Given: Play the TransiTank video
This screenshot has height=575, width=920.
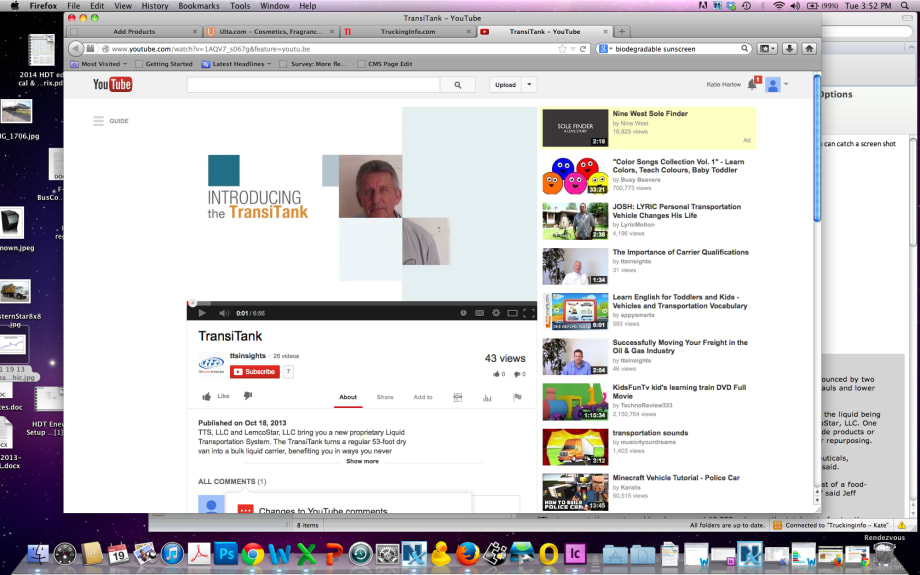Looking at the screenshot, I should [x=202, y=313].
